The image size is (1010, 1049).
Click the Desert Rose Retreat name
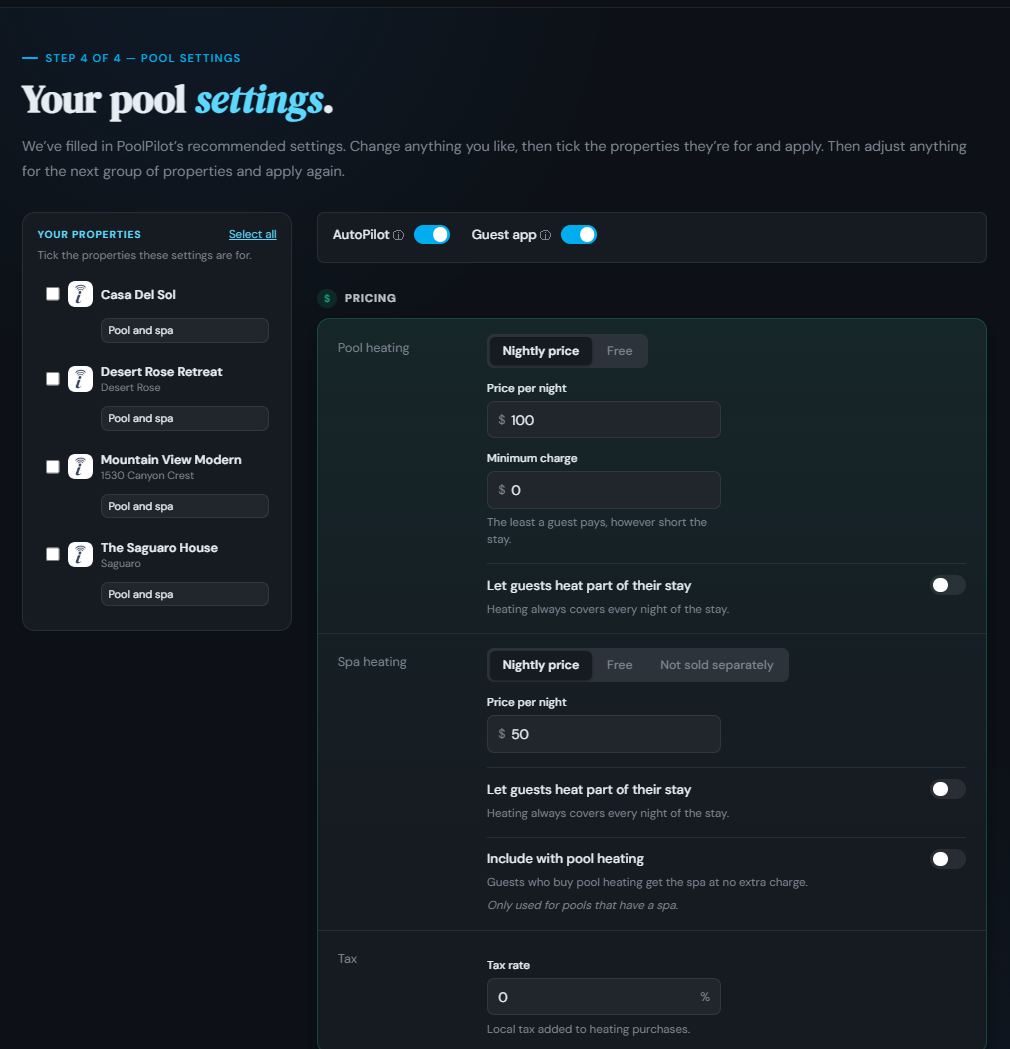(x=162, y=371)
